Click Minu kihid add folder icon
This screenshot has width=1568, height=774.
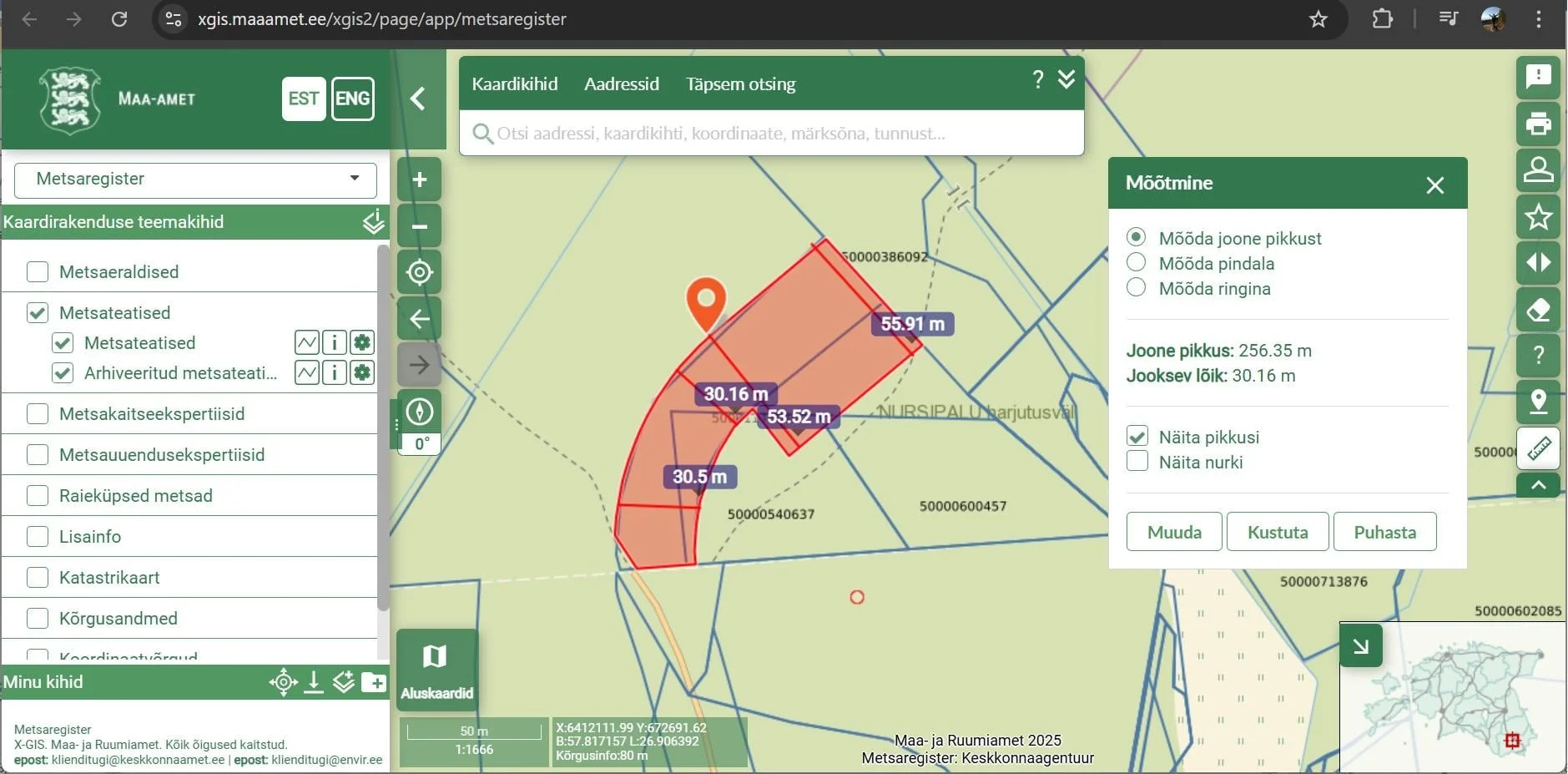[374, 682]
